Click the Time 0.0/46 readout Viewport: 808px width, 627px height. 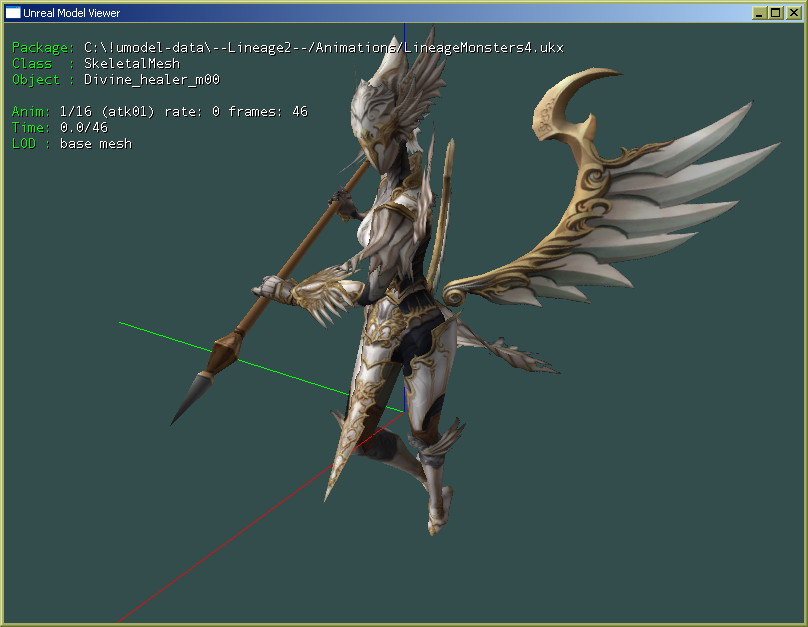coord(60,127)
